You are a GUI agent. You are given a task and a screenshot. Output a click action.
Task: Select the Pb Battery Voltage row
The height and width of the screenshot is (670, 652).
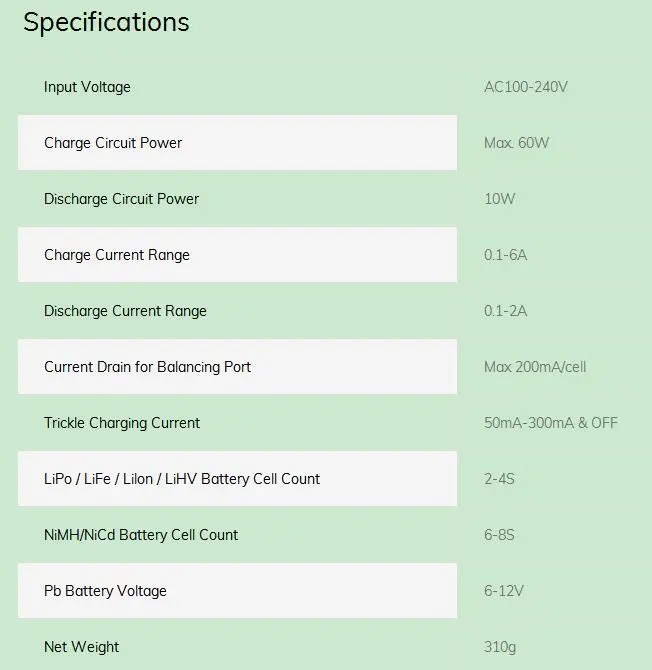238,591
